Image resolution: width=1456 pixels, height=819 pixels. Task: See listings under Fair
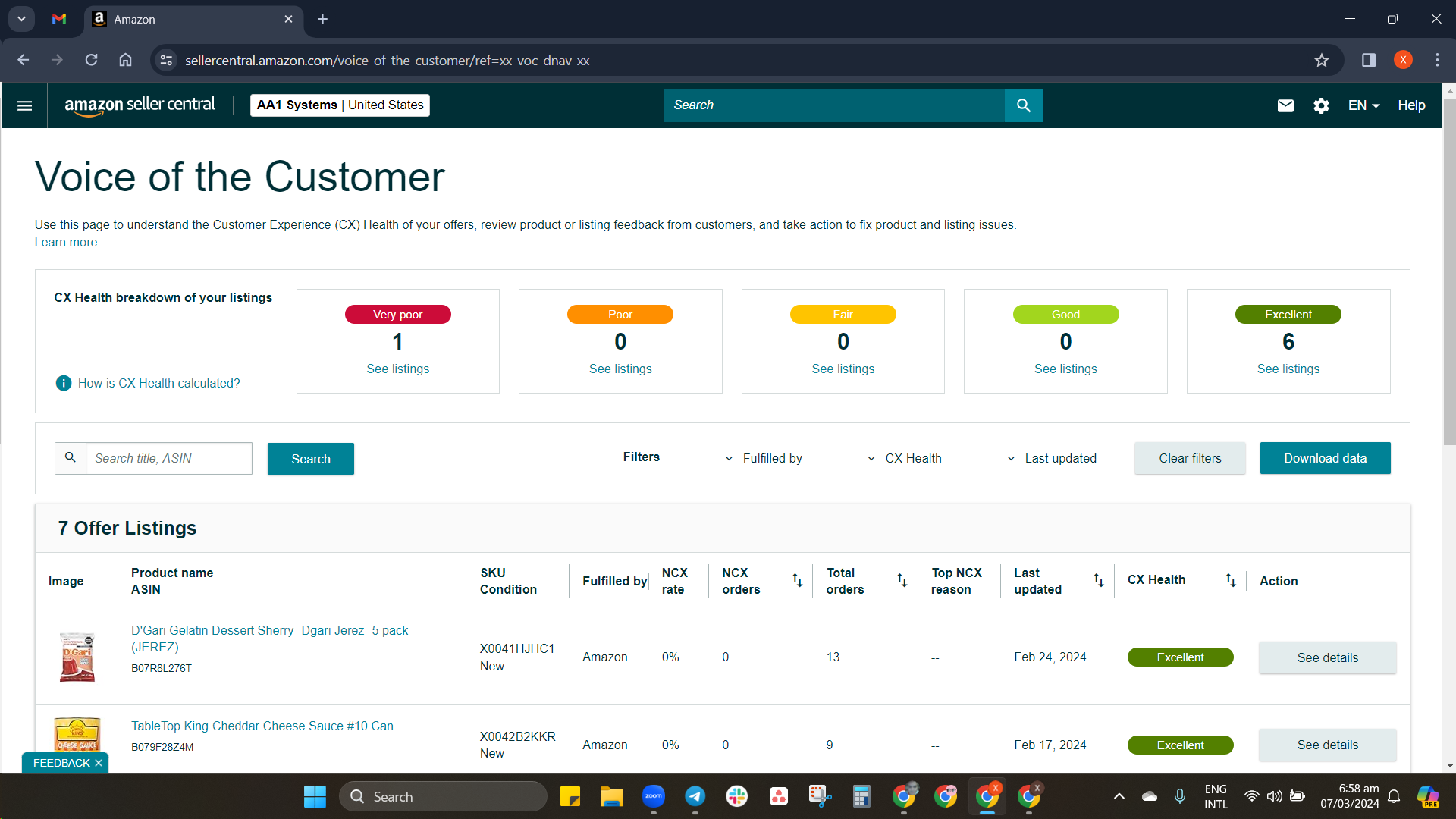[x=843, y=369]
